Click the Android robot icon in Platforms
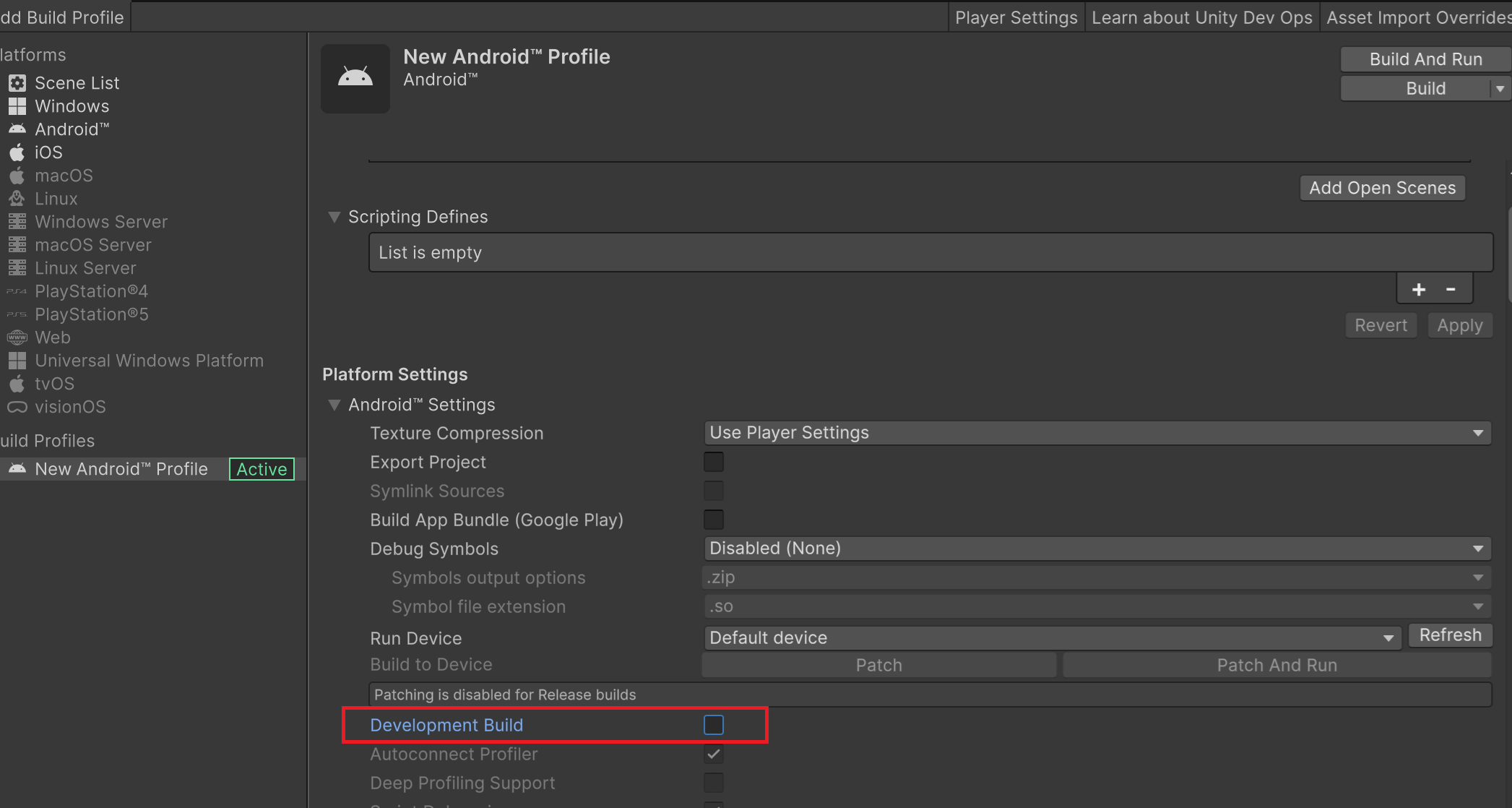1512x808 pixels. pos(17,129)
